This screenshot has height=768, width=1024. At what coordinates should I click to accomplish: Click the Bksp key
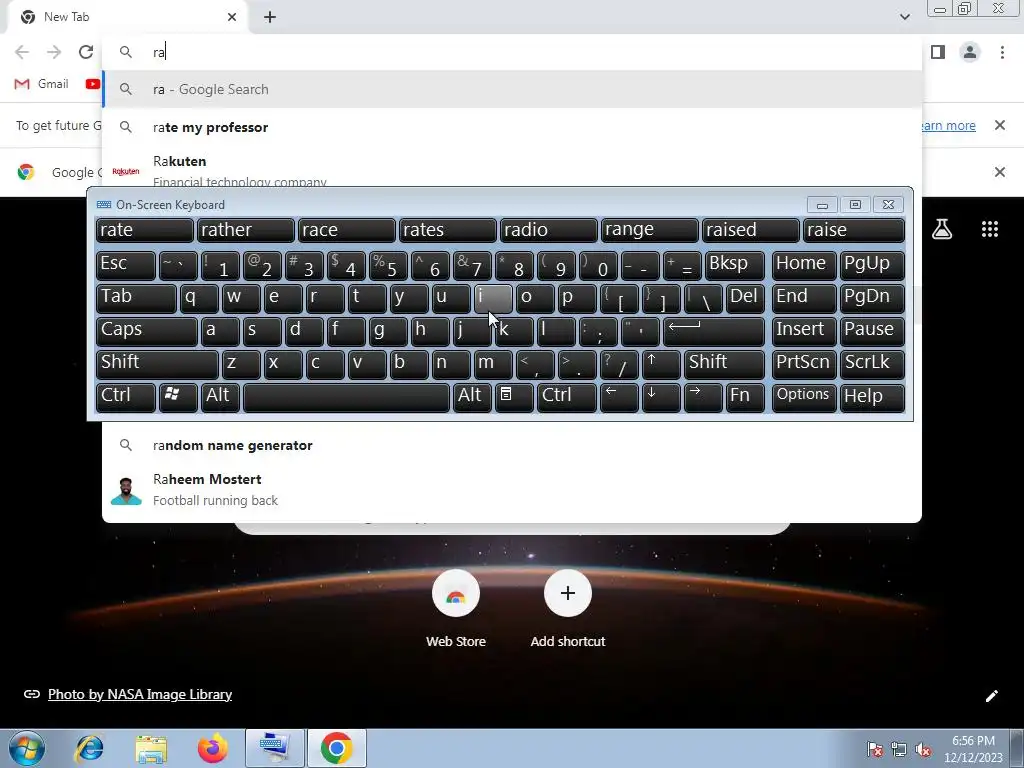(x=735, y=265)
